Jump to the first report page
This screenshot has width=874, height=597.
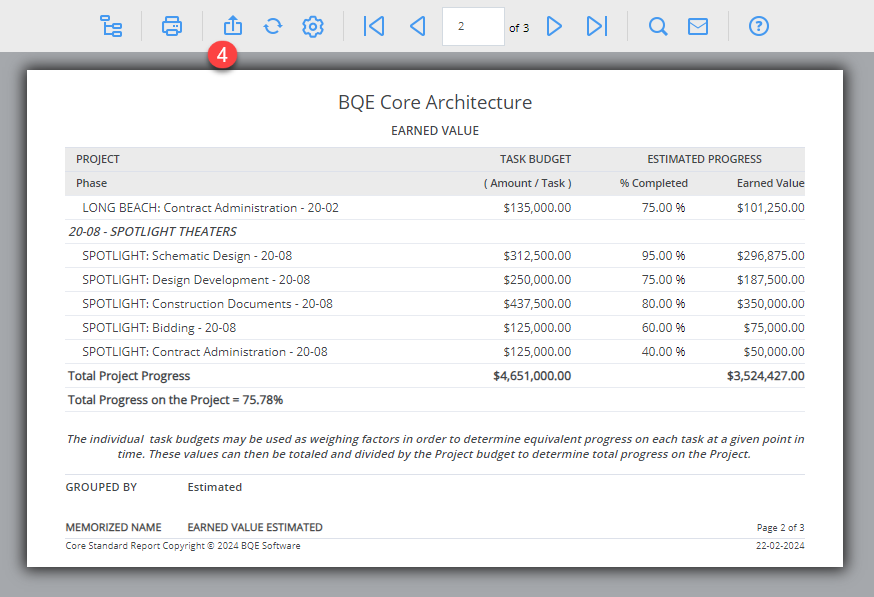(x=373, y=26)
